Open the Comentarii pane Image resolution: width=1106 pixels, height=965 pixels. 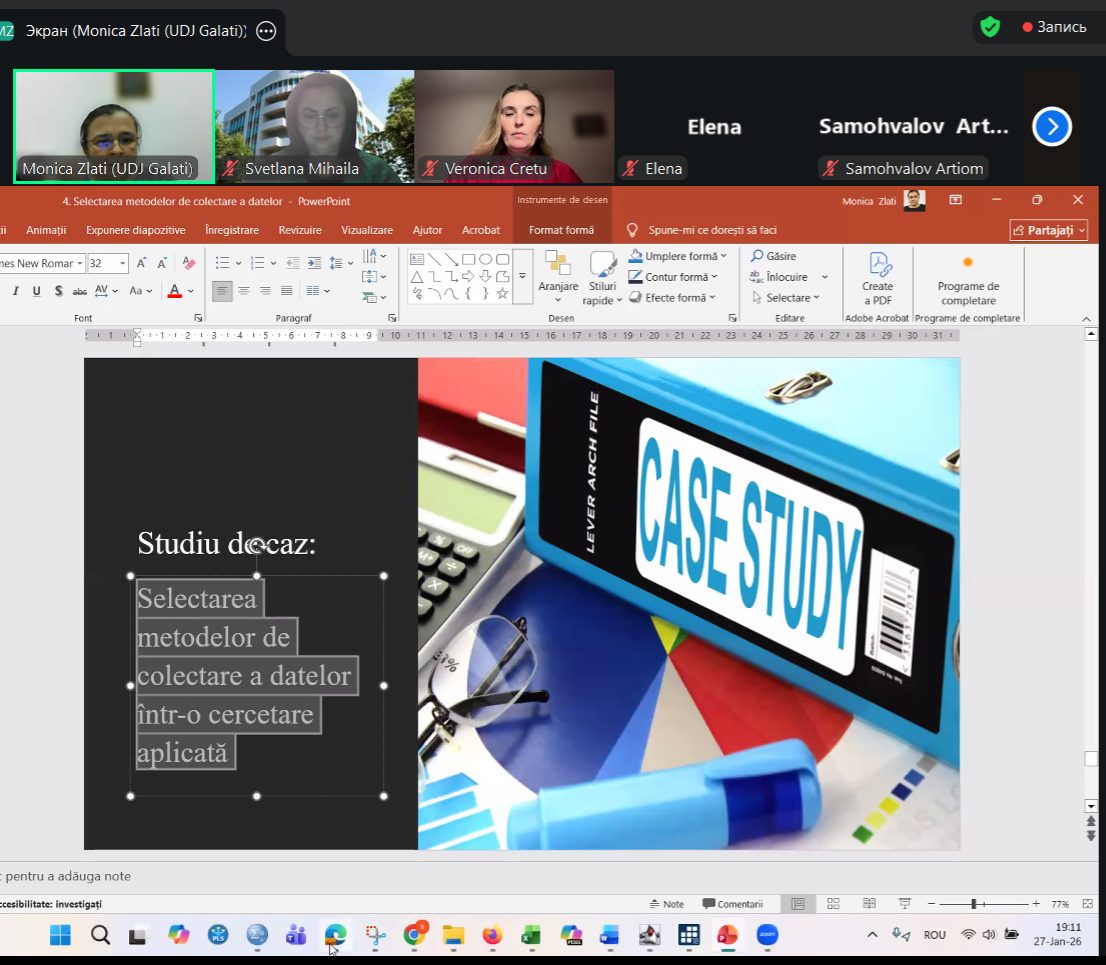point(733,904)
